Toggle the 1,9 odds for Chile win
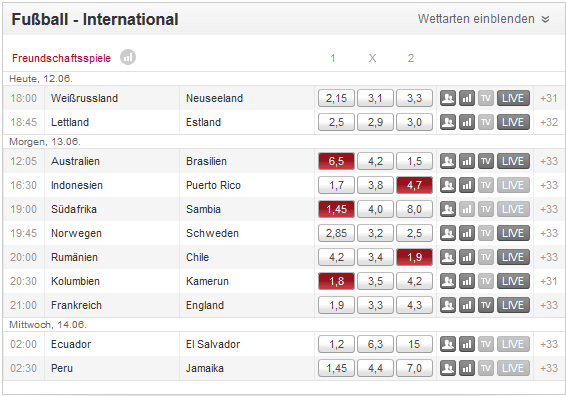This screenshot has width=566, height=396. pos(414,257)
